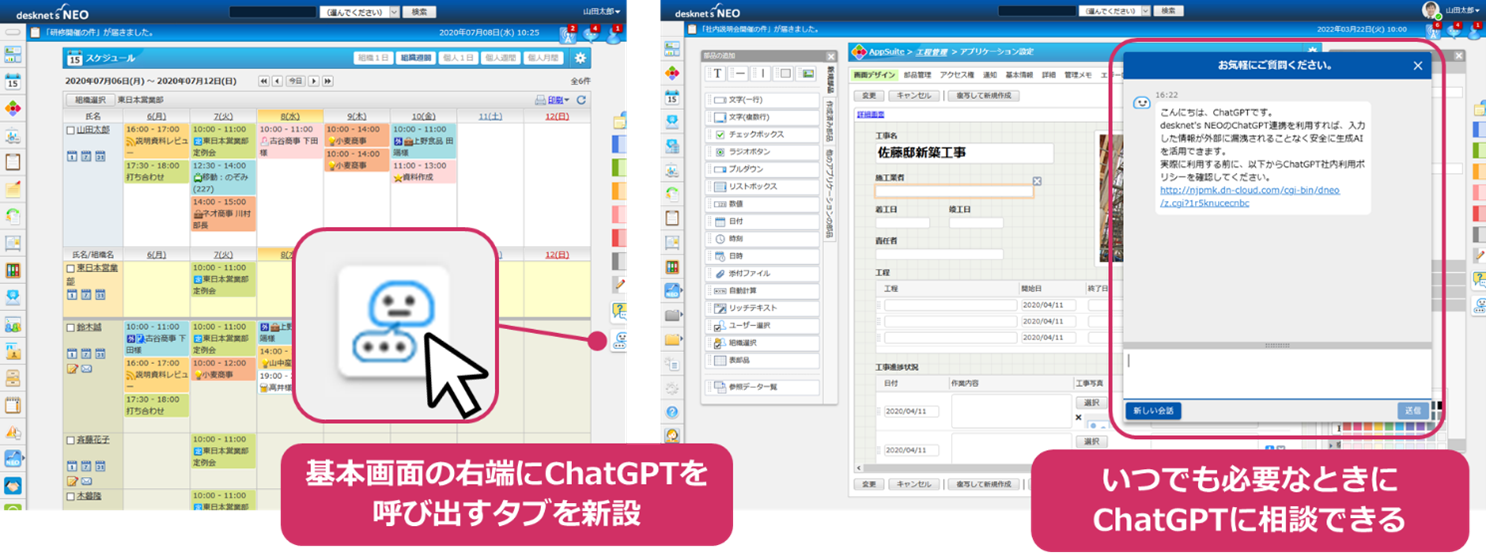Add 表部品 part from parts list
Screen dimensions: 1486x560
pos(762,360)
